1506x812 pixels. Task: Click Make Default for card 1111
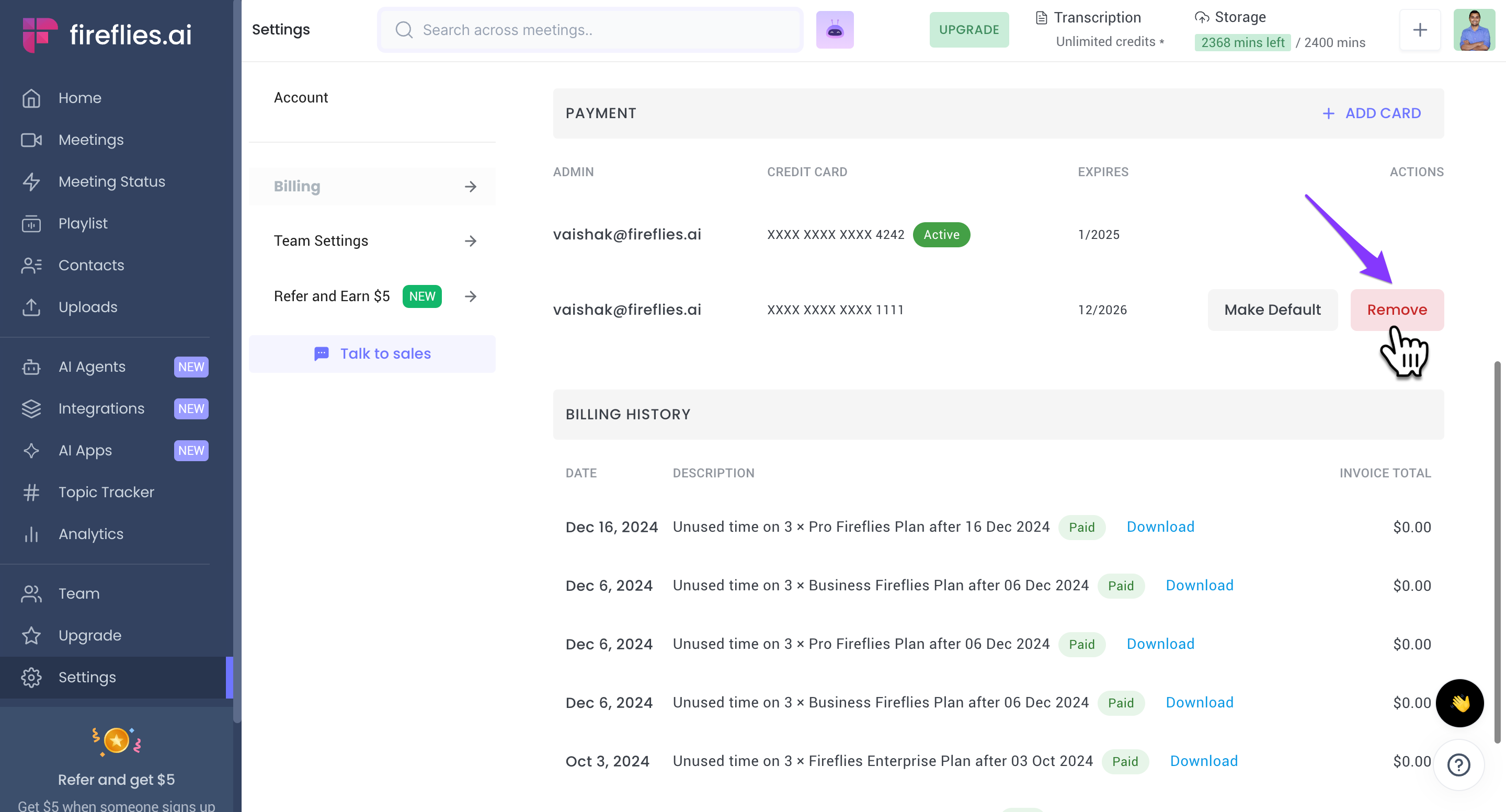pyautogui.click(x=1272, y=310)
